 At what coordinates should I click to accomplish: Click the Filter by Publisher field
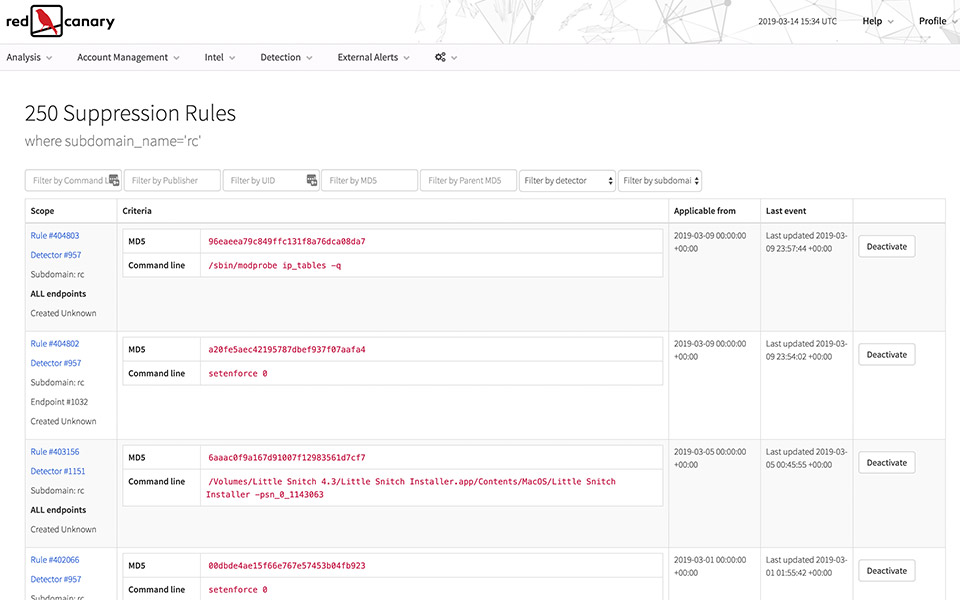(x=172, y=181)
